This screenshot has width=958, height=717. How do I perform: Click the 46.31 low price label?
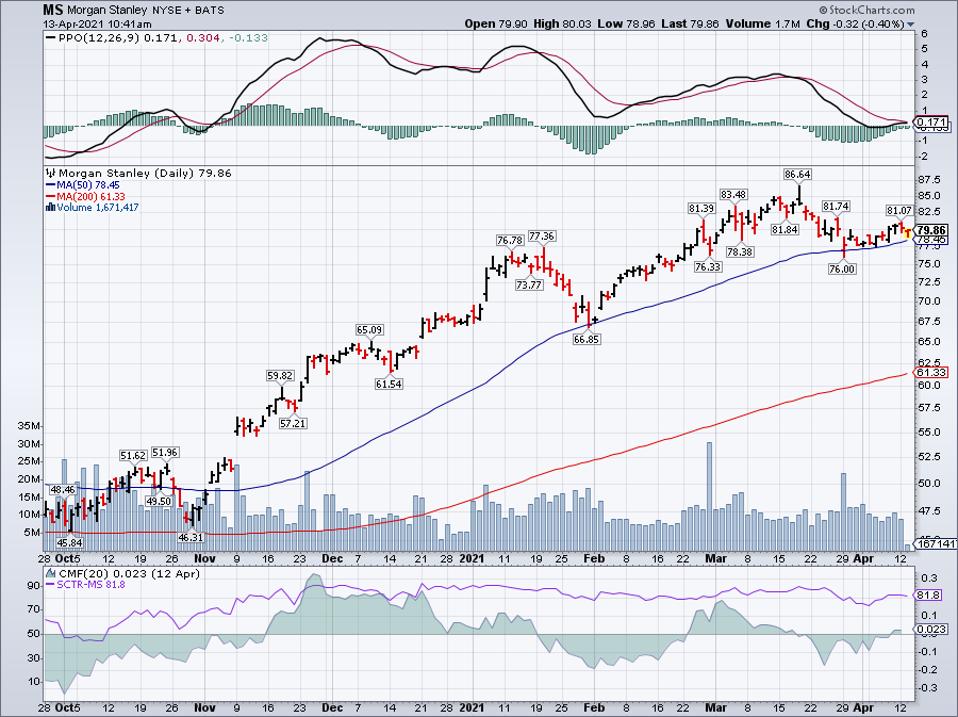pos(191,537)
